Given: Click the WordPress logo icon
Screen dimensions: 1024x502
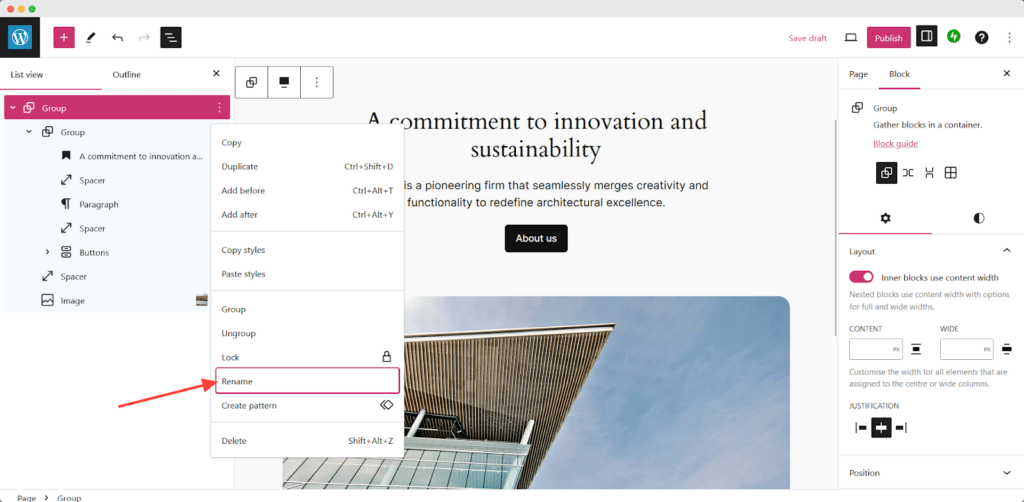Looking at the screenshot, I should coord(20,37).
